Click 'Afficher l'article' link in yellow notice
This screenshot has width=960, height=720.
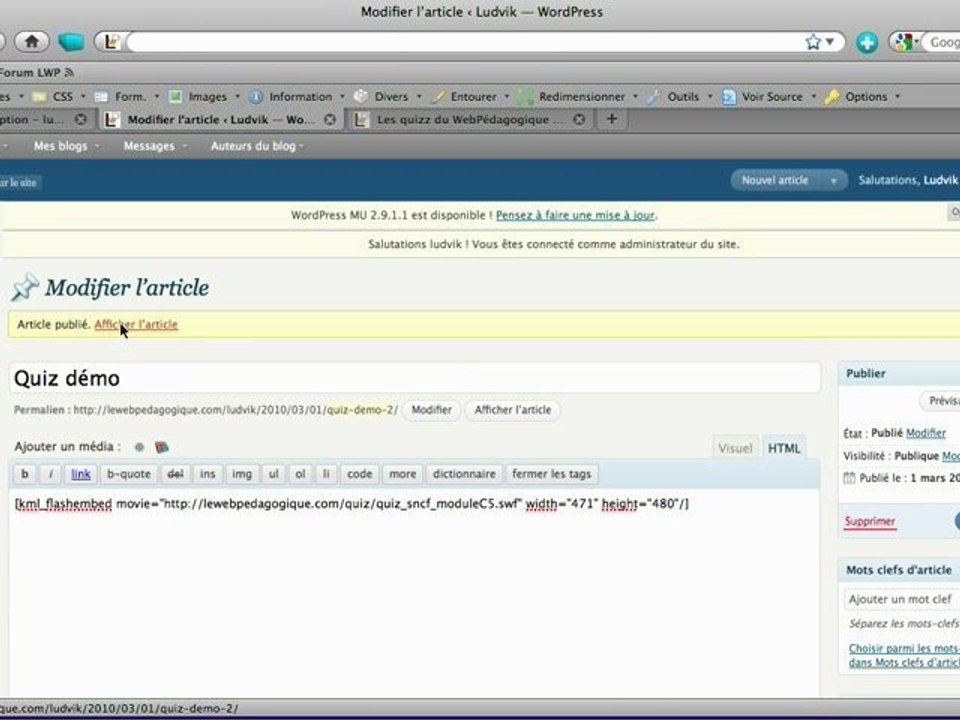tap(136, 324)
